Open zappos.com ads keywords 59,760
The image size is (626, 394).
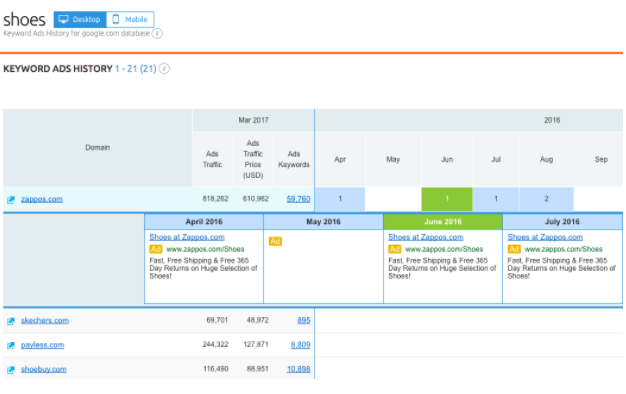click(x=298, y=199)
